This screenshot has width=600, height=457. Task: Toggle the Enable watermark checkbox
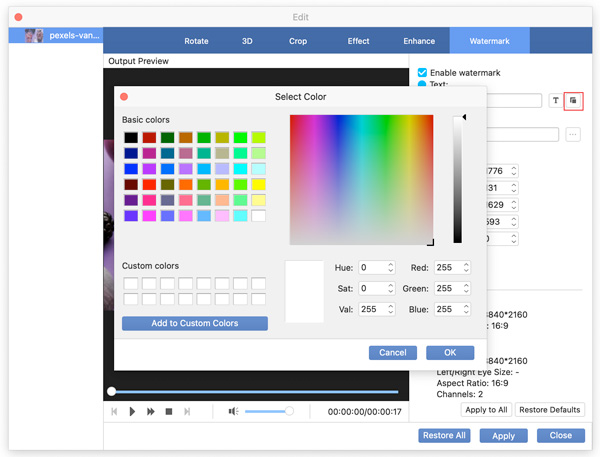coord(422,73)
